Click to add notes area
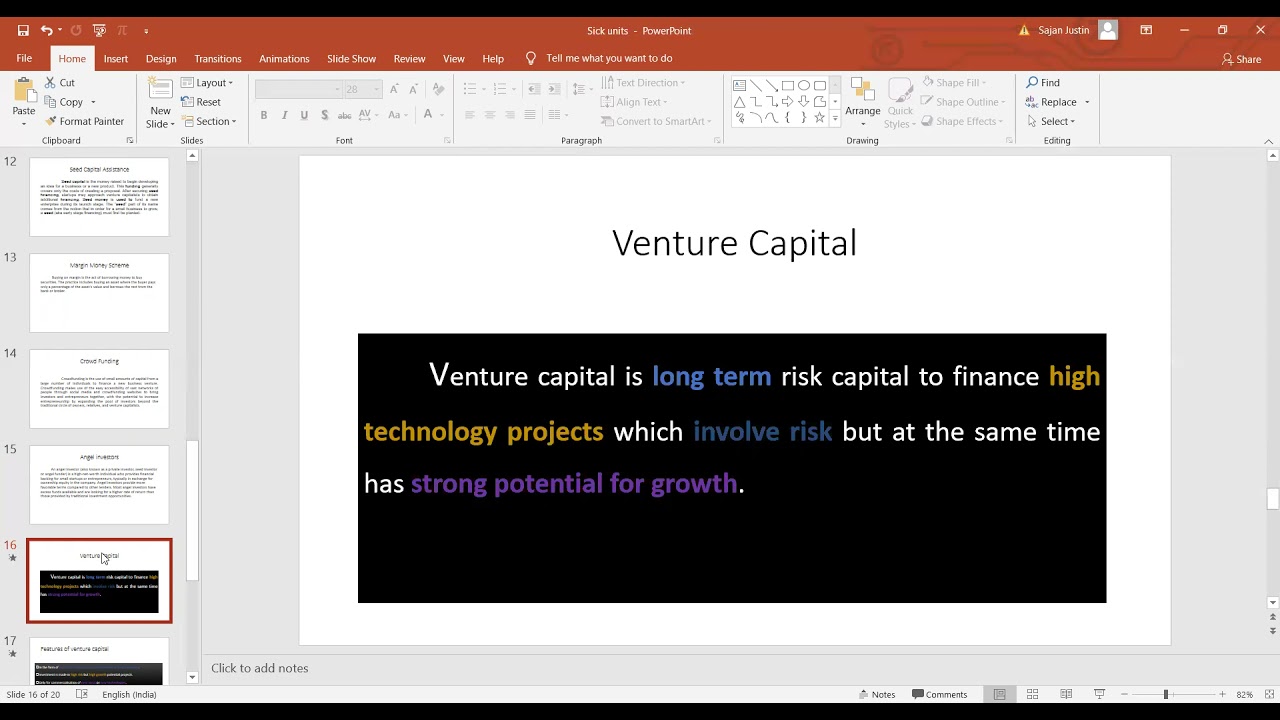The height and width of the screenshot is (720, 1280). click(x=260, y=668)
